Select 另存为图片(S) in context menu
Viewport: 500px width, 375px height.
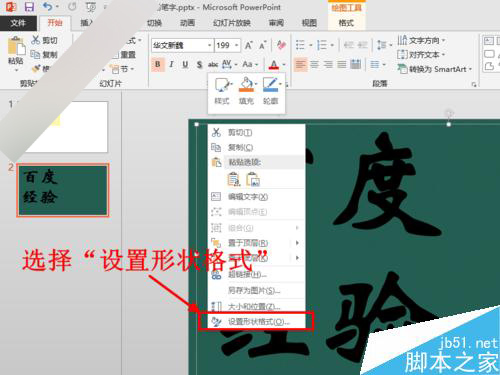point(256,290)
